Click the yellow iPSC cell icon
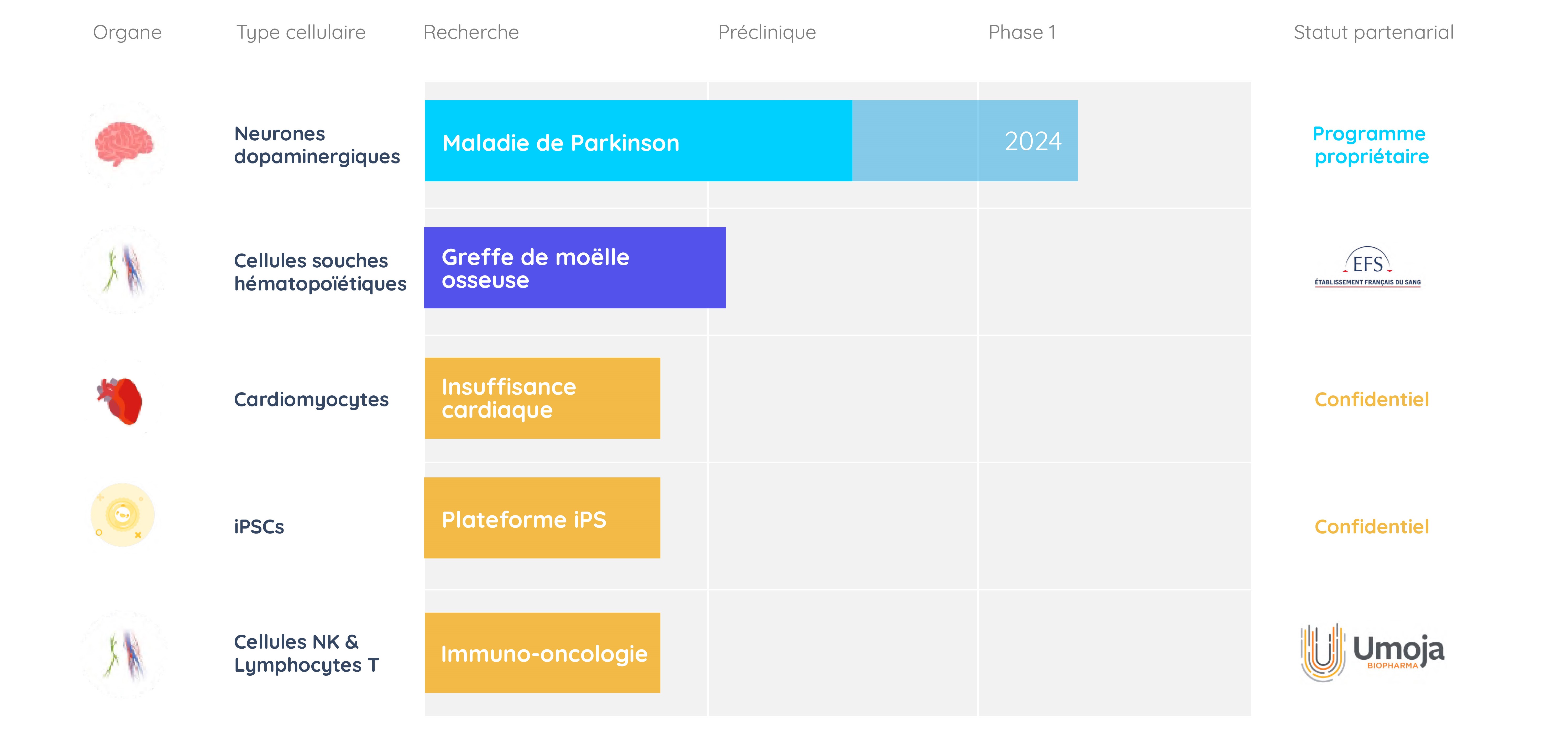 point(122,515)
